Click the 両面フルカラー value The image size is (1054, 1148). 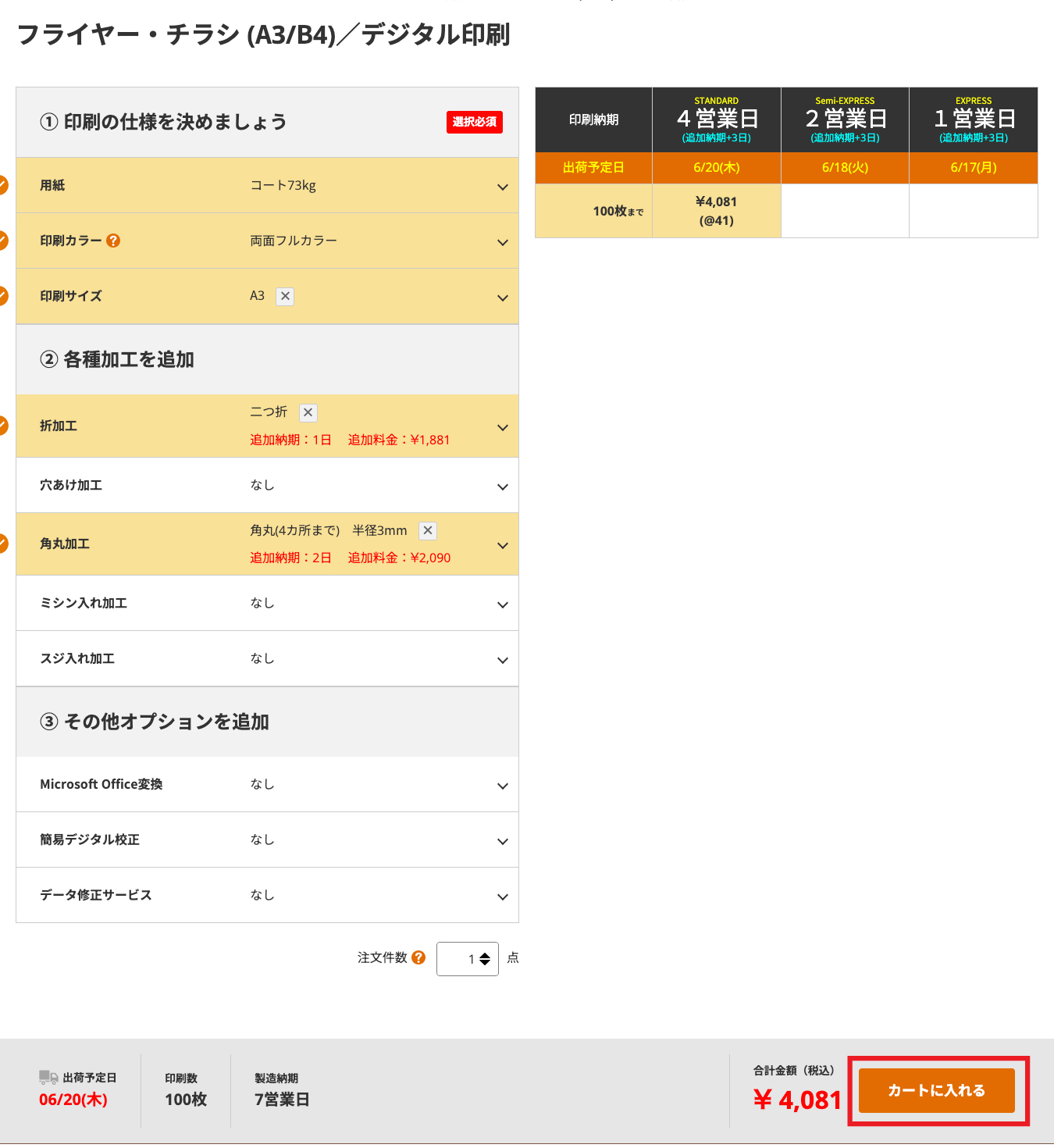294,241
